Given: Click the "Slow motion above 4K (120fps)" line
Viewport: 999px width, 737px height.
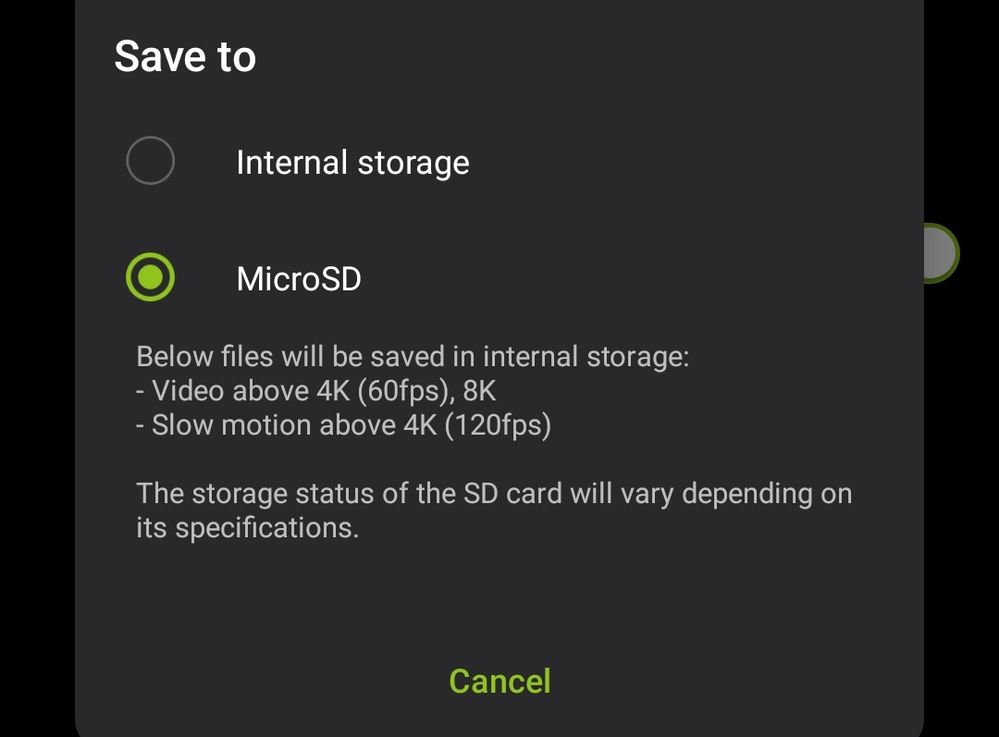Looking at the screenshot, I should (x=343, y=425).
